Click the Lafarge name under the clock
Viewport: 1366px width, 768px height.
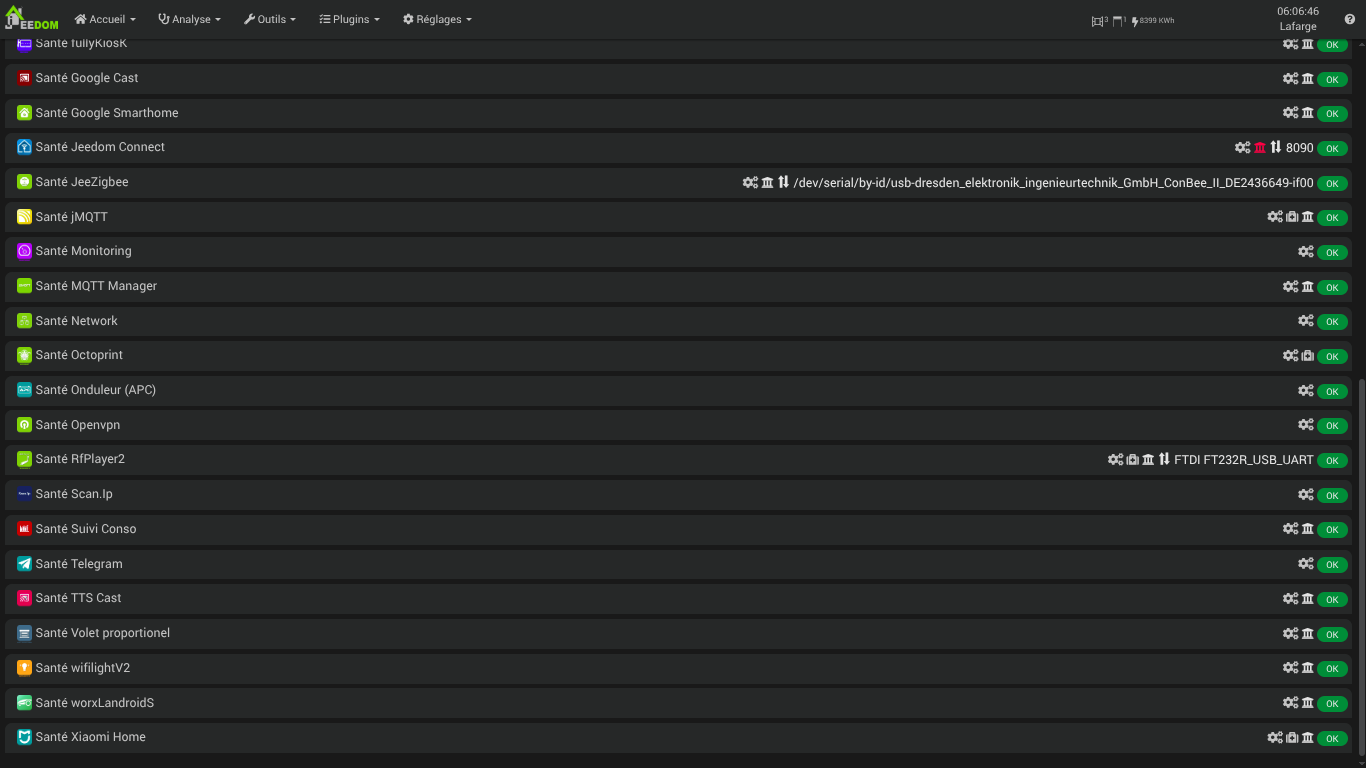(x=1298, y=27)
